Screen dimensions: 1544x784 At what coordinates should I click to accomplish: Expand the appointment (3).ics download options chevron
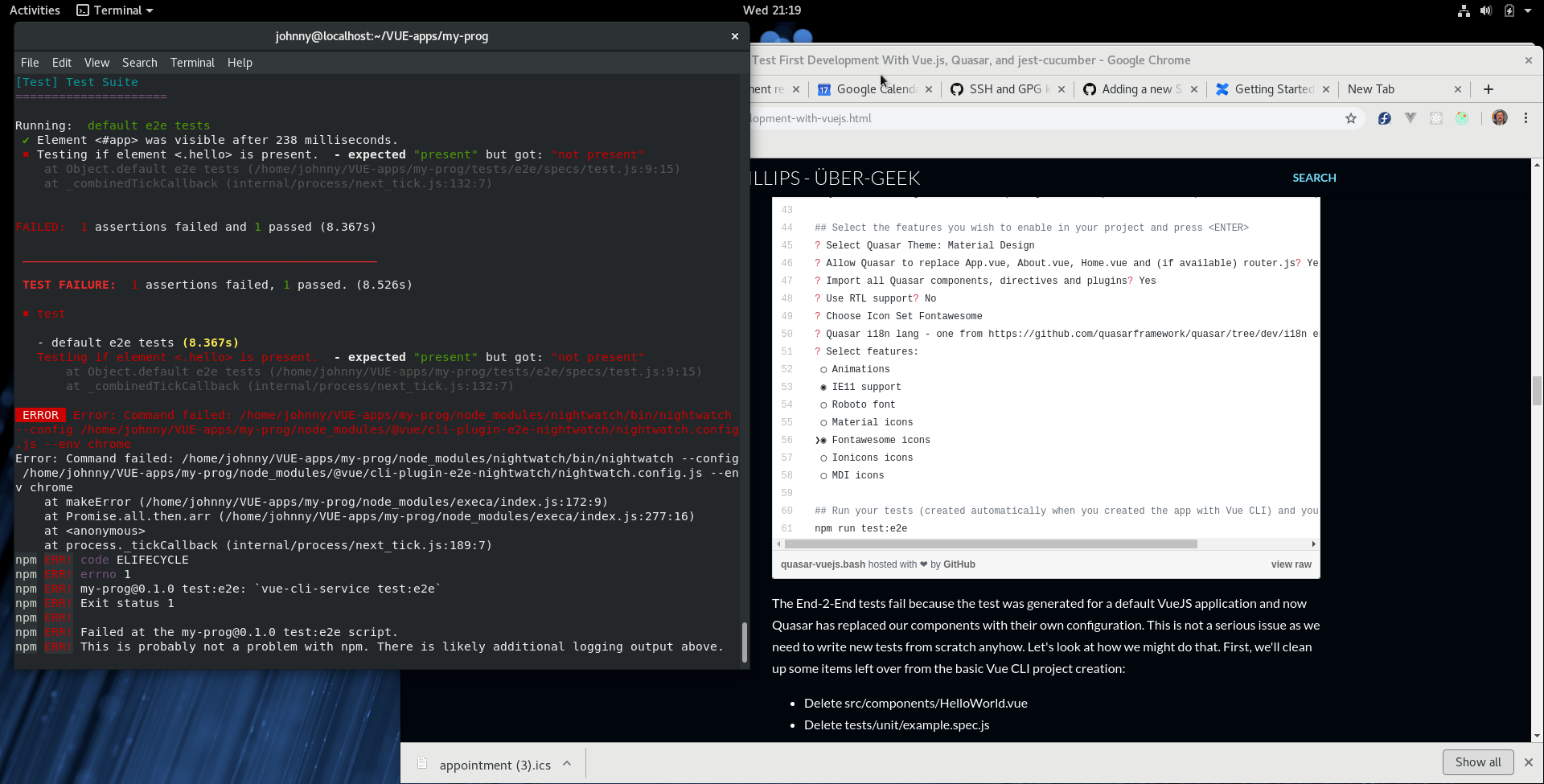pyautogui.click(x=567, y=764)
